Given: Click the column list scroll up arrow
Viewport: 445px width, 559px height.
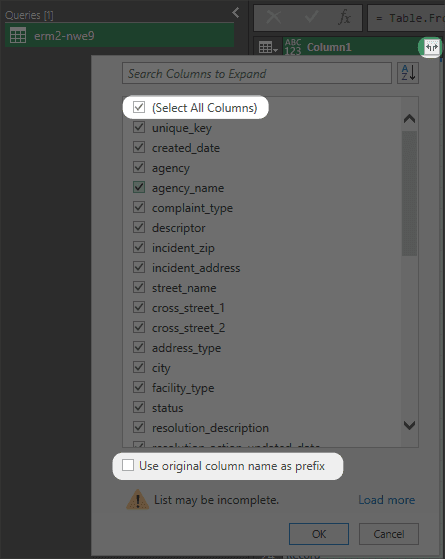Looking at the screenshot, I should (409, 118).
